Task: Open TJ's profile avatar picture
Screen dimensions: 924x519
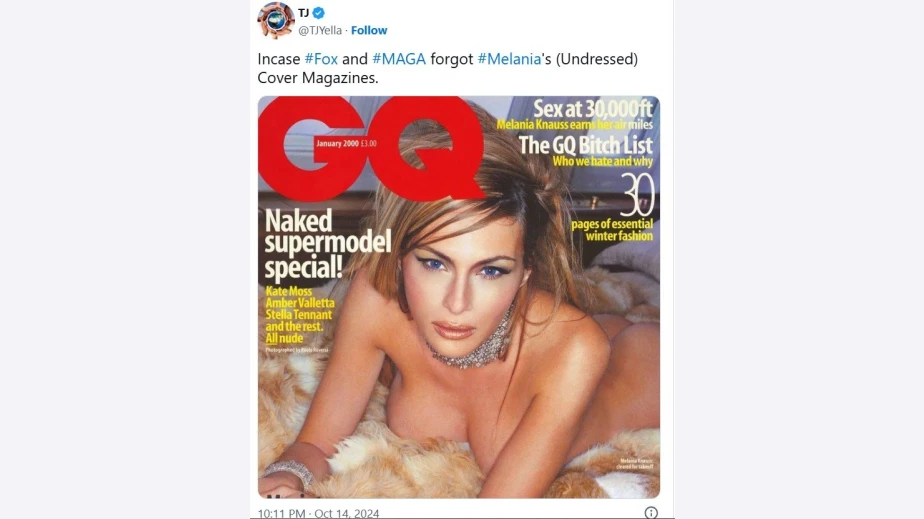Action: coord(276,21)
